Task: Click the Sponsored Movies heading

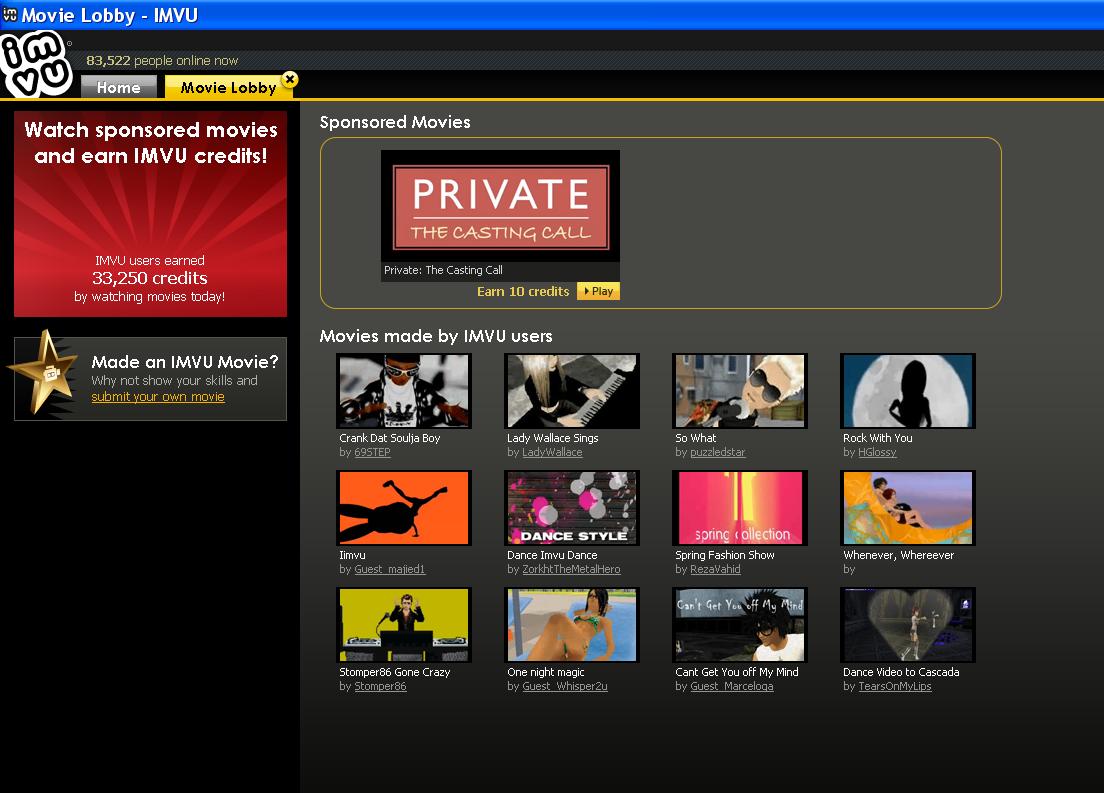Action: click(x=395, y=122)
